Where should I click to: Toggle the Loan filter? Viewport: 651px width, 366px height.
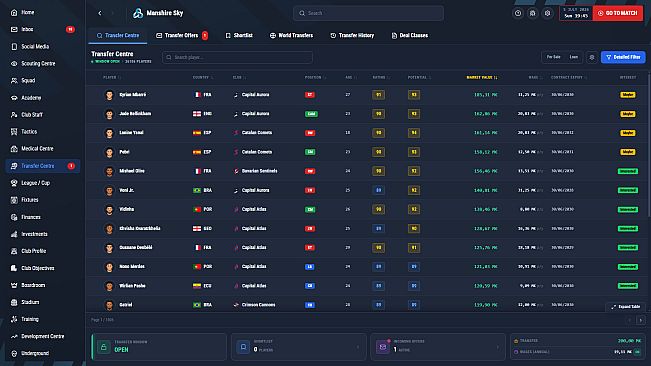(x=574, y=57)
